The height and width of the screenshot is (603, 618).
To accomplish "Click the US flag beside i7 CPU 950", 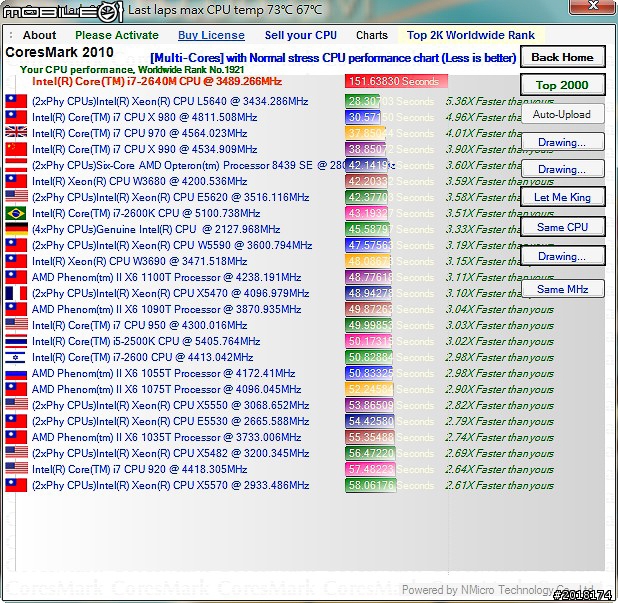I will (x=16, y=325).
